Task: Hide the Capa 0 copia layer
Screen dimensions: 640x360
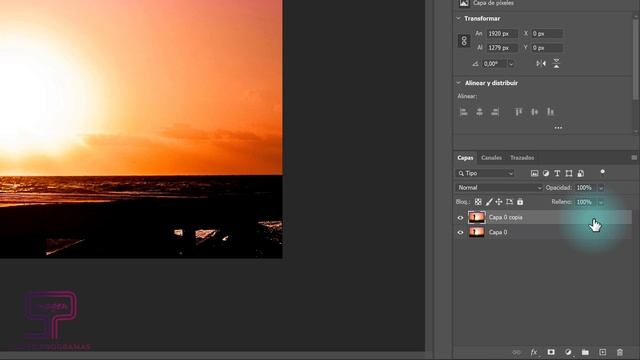Action: 460,218
